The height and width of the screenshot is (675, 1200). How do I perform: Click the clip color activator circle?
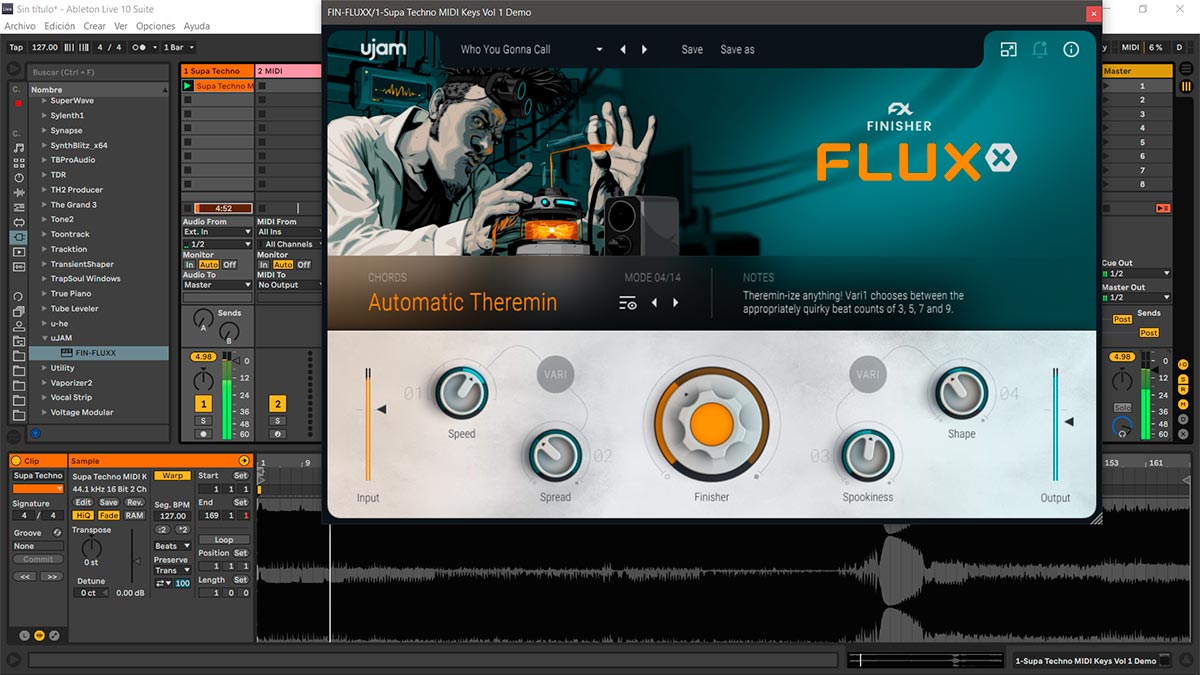[x=16, y=461]
